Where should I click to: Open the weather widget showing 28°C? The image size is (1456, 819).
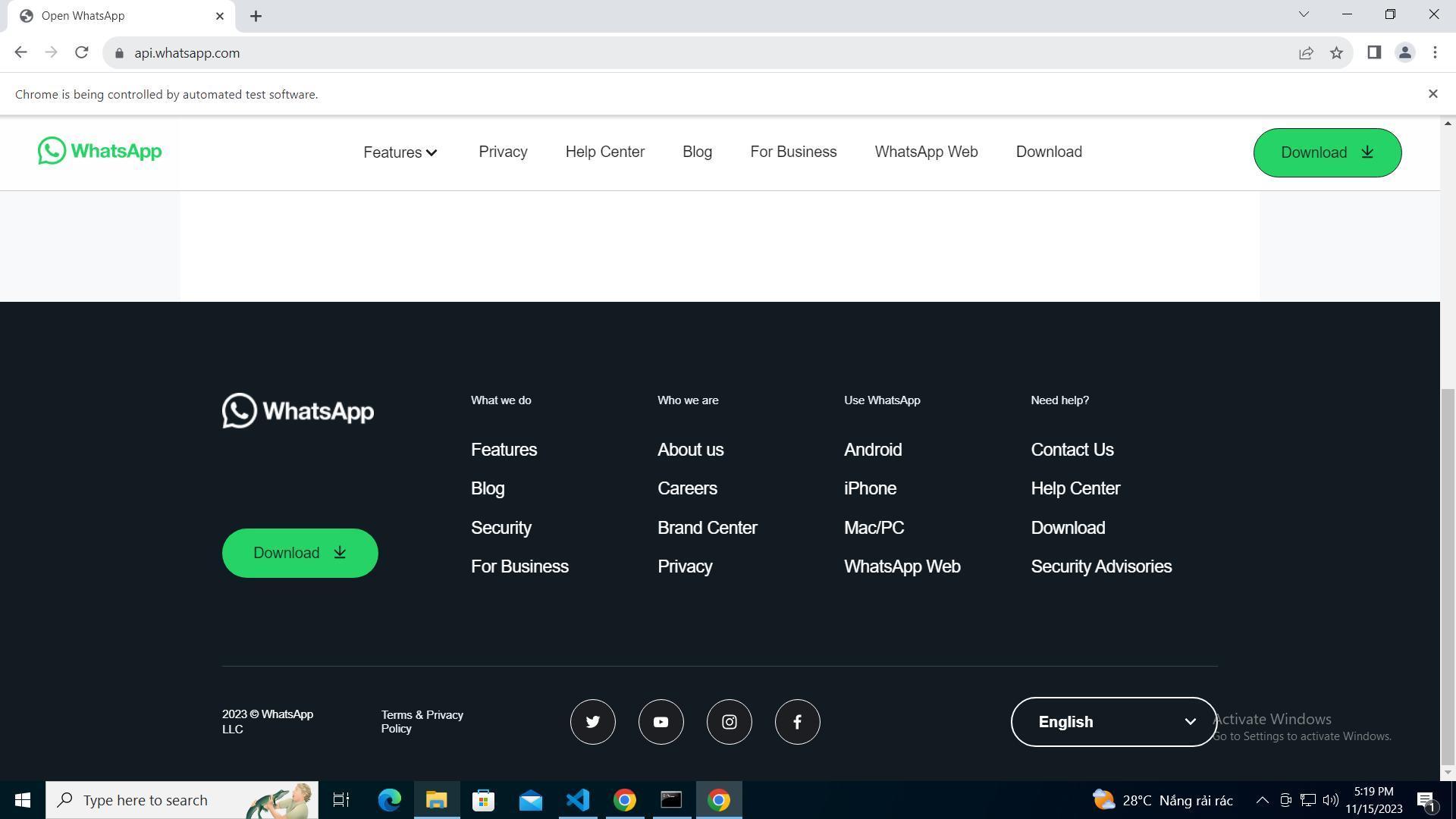coord(1163,800)
